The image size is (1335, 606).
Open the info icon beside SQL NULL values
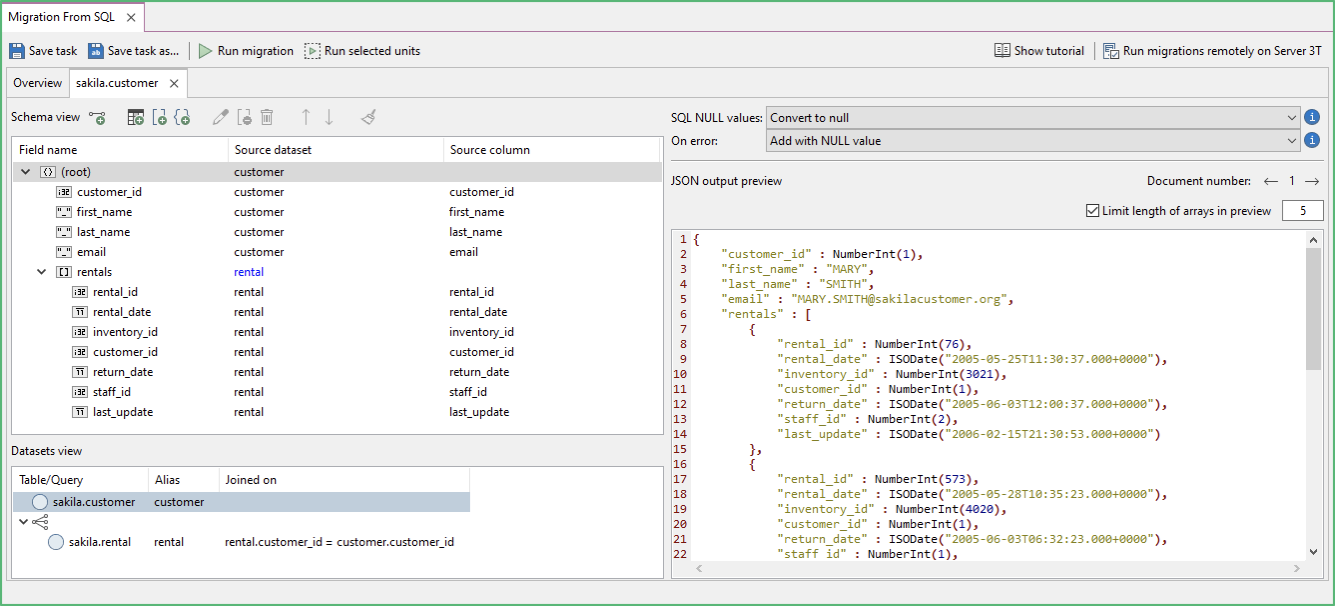(x=1311, y=117)
